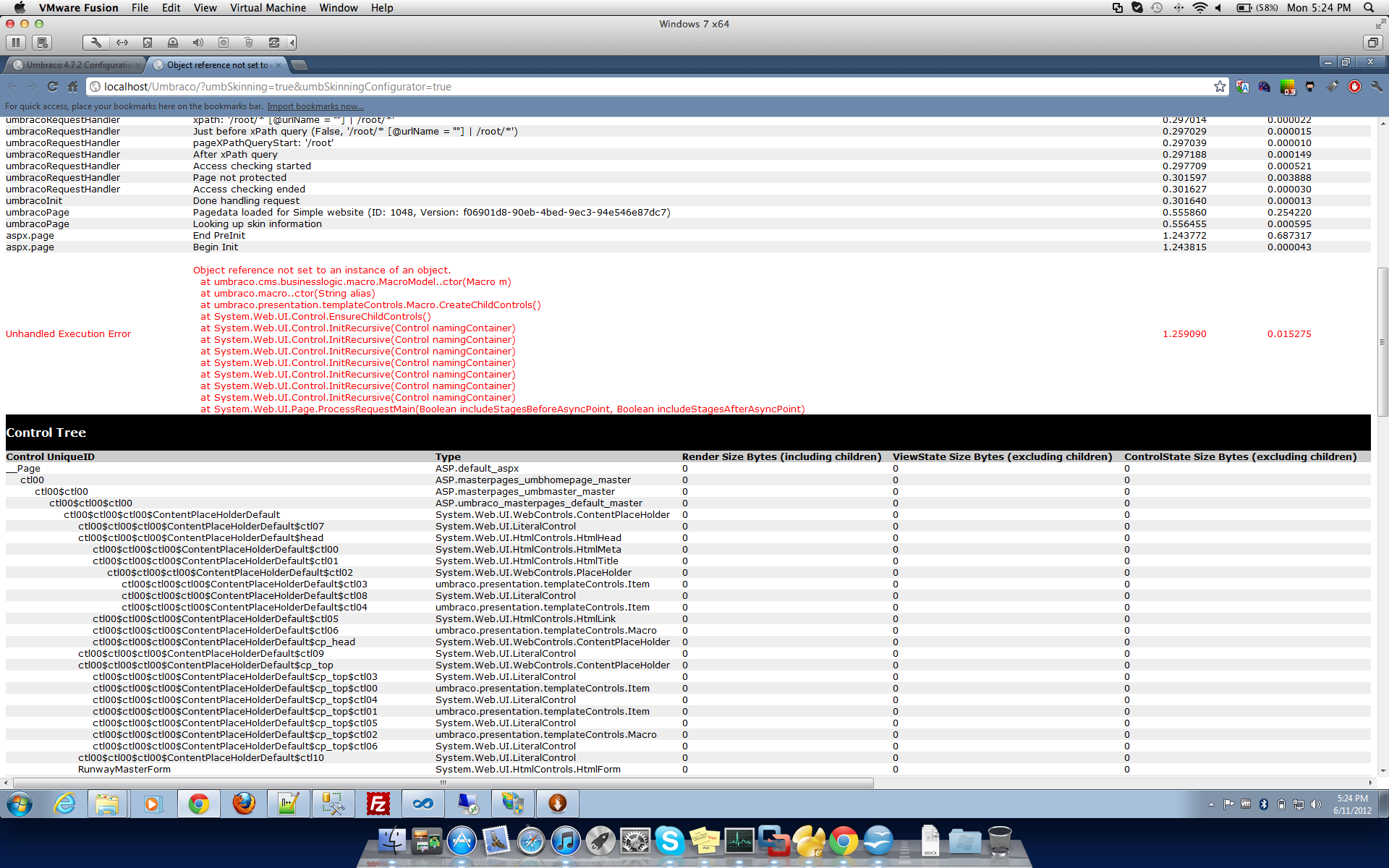Open the Virtual Machine menu

tap(268, 8)
